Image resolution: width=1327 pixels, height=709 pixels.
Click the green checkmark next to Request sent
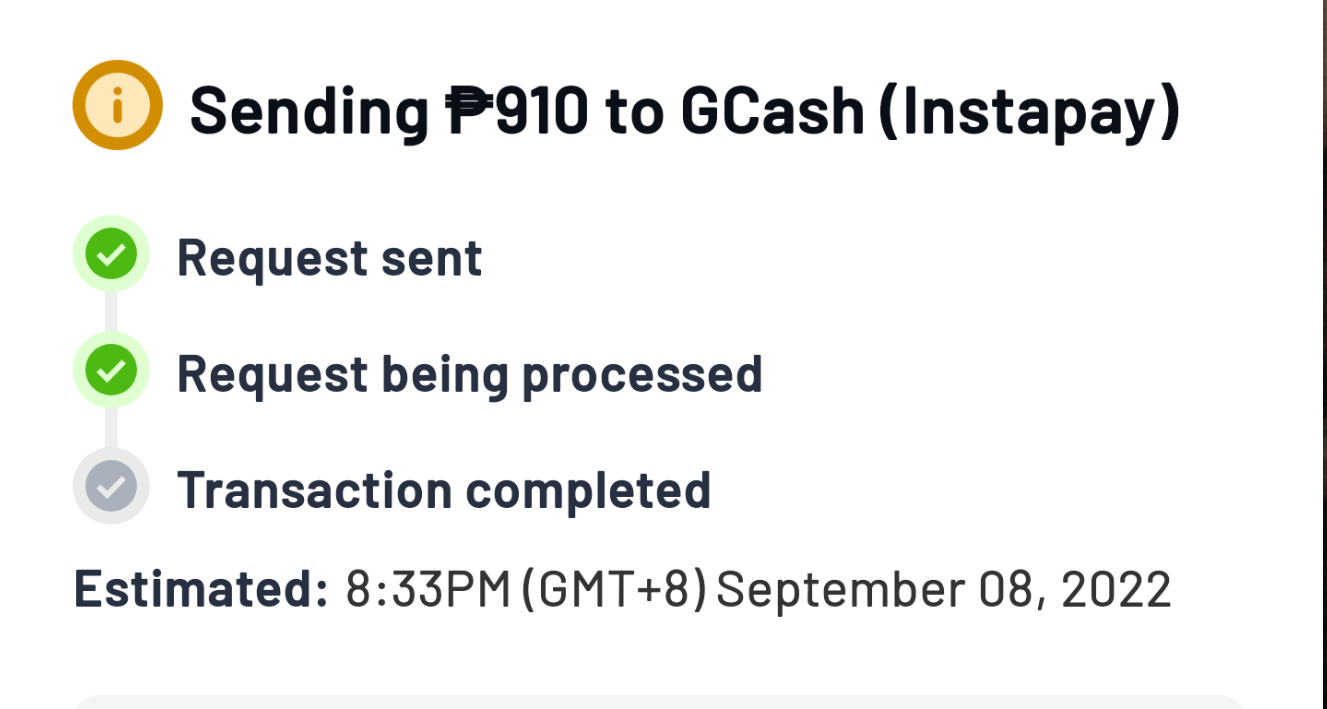coord(111,254)
